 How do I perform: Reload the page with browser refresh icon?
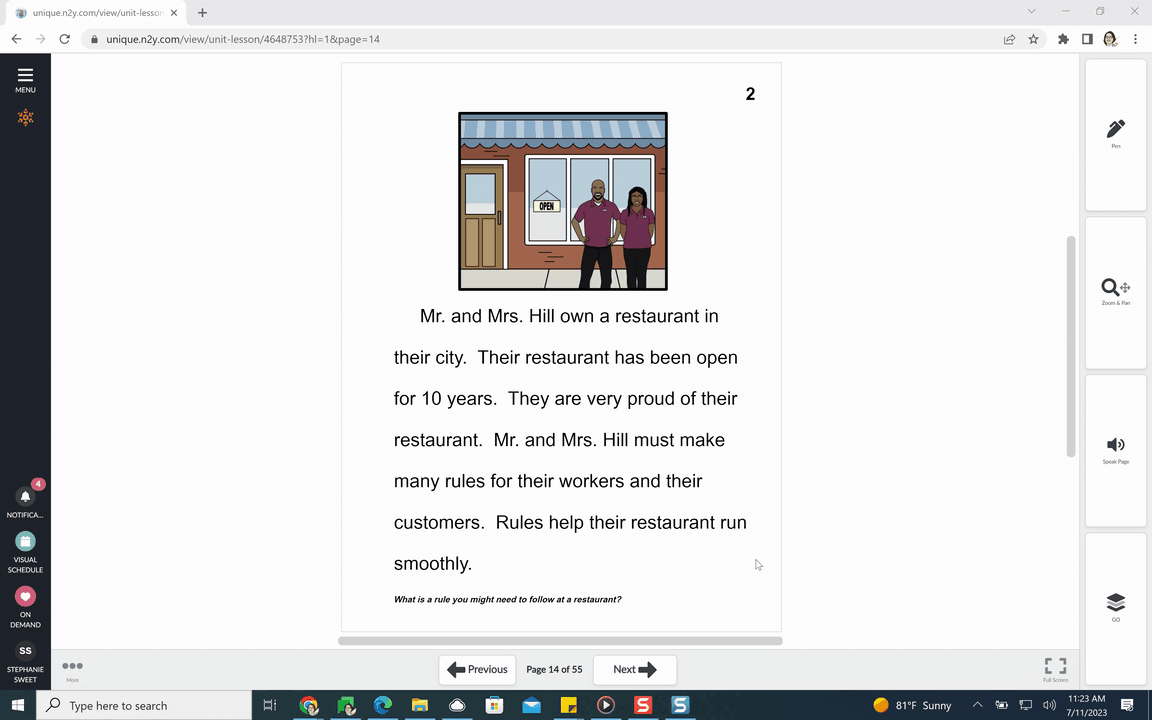click(65, 39)
